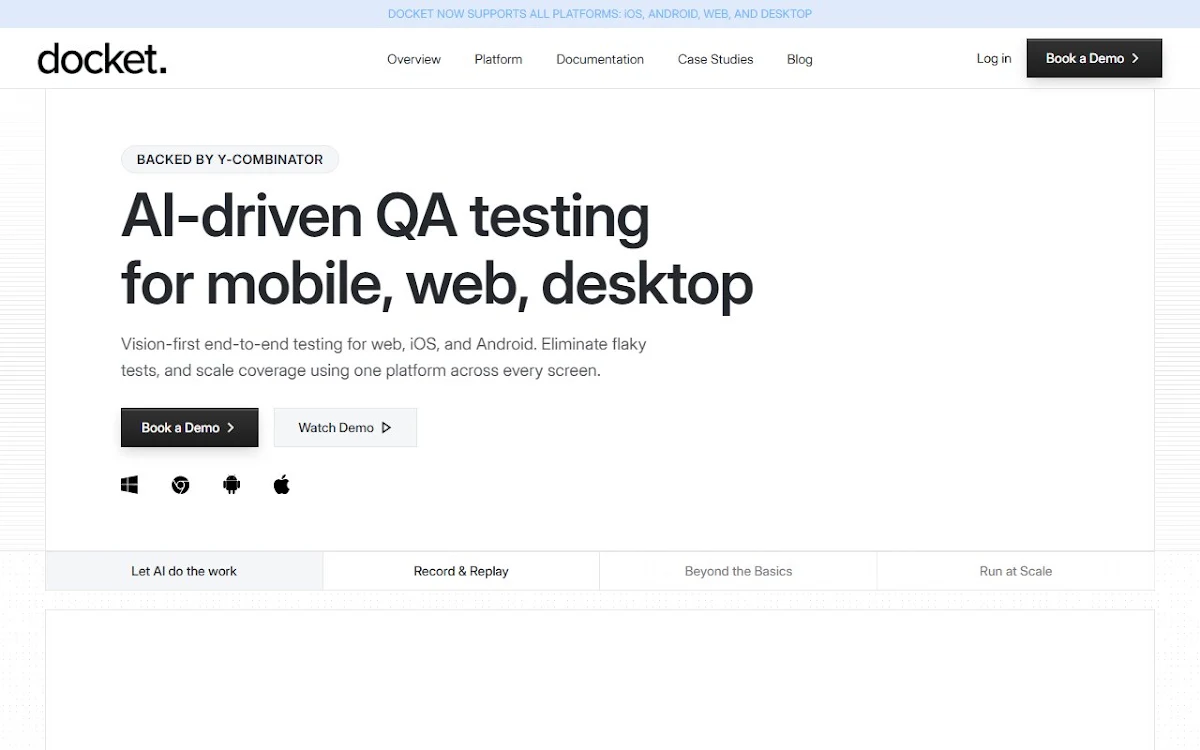Select the Run at Scale tab

pyautogui.click(x=1015, y=571)
